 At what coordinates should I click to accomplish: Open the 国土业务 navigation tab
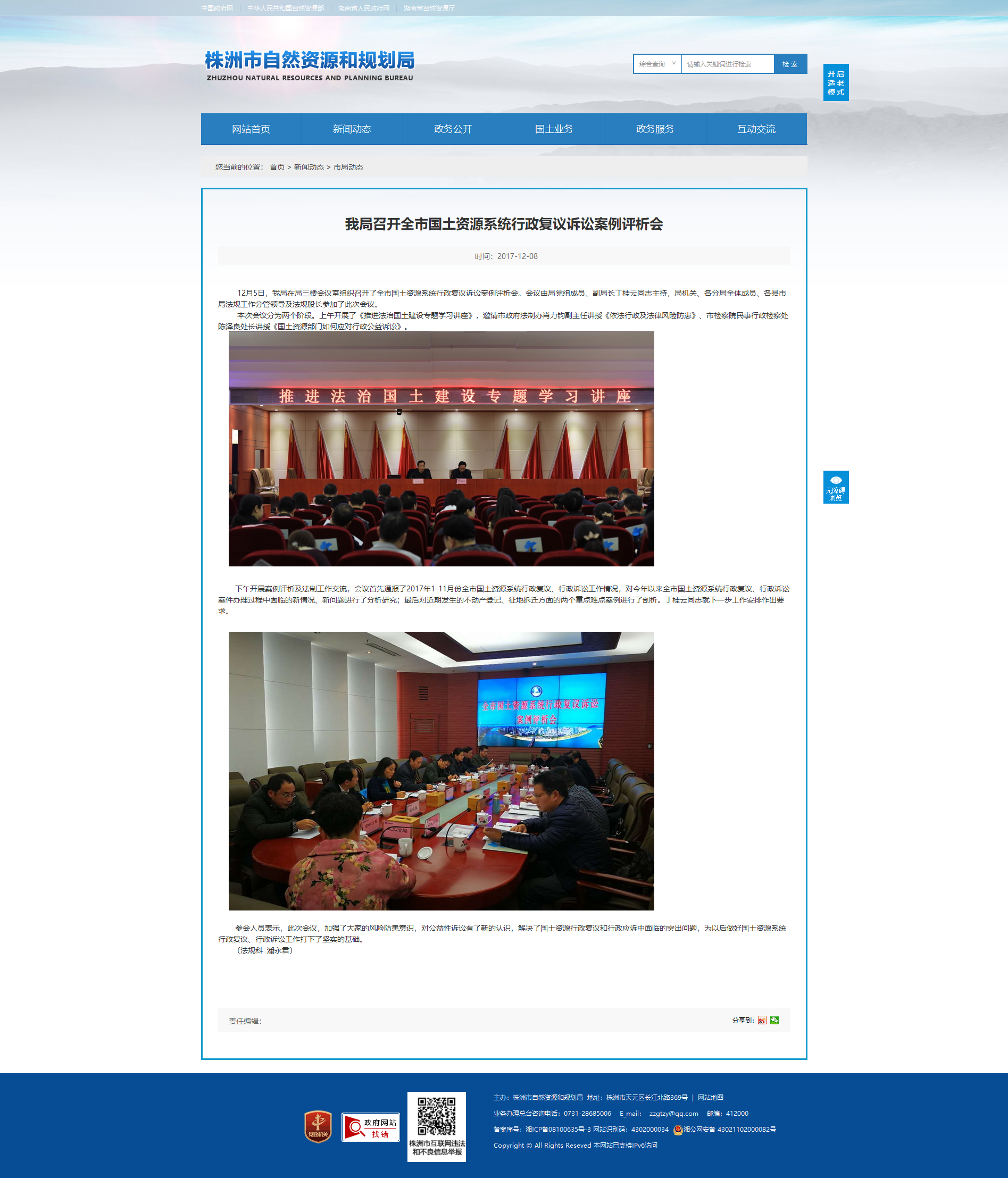(x=554, y=129)
